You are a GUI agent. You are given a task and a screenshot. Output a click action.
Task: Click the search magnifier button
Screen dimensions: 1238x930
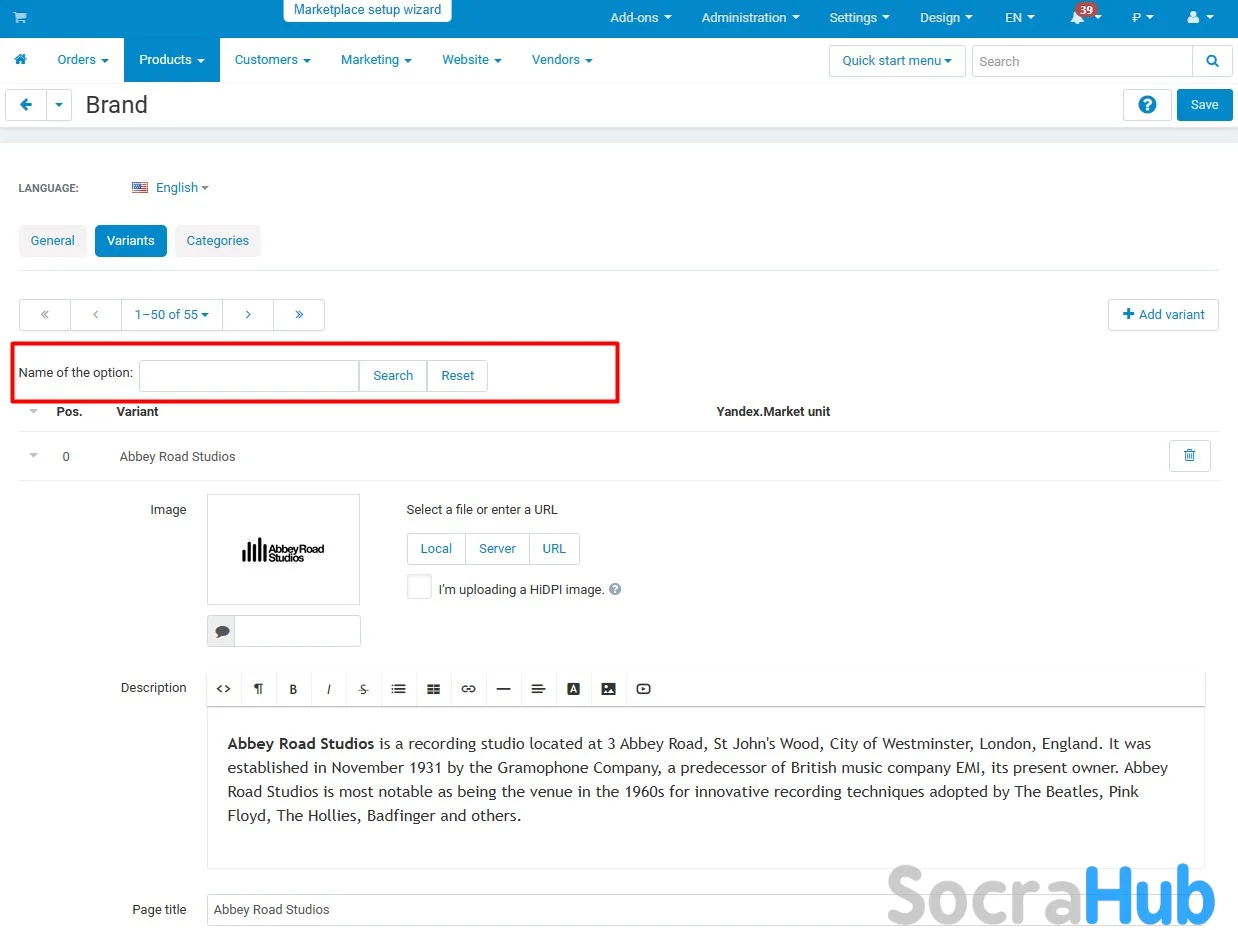point(1212,61)
